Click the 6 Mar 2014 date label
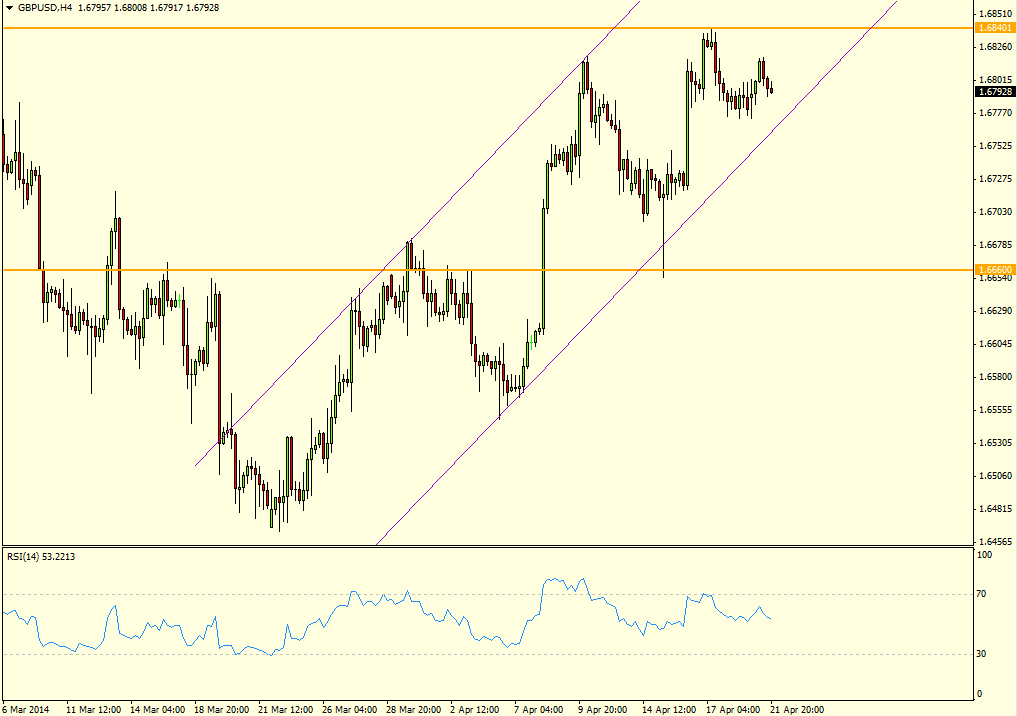The height and width of the screenshot is (716, 1017). point(26,710)
